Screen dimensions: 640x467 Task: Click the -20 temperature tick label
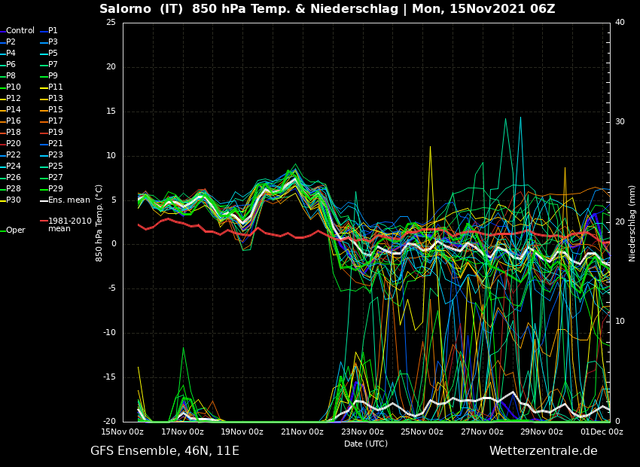pyautogui.click(x=110, y=421)
